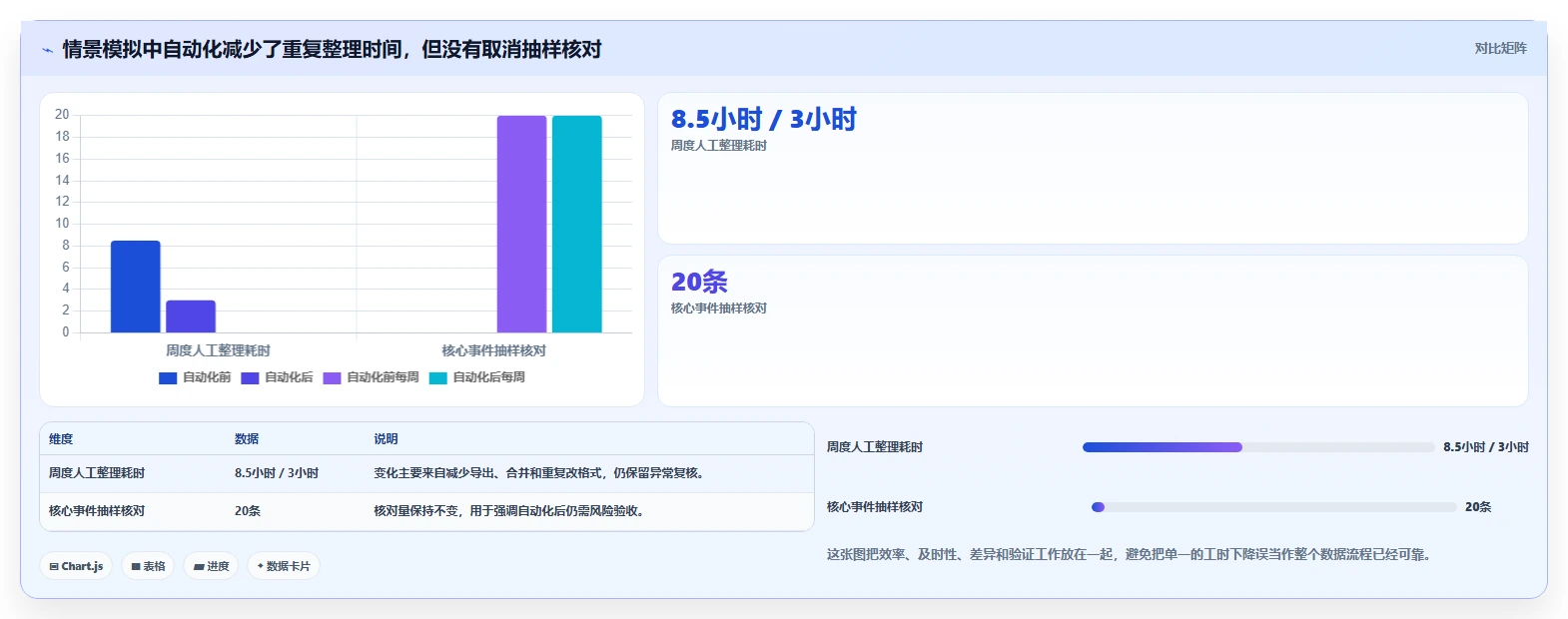Image resolution: width=1568 pixels, height=619 pixels.
Task: Toggle the 自动化前 legend swatch
Action: pos(168,378)
